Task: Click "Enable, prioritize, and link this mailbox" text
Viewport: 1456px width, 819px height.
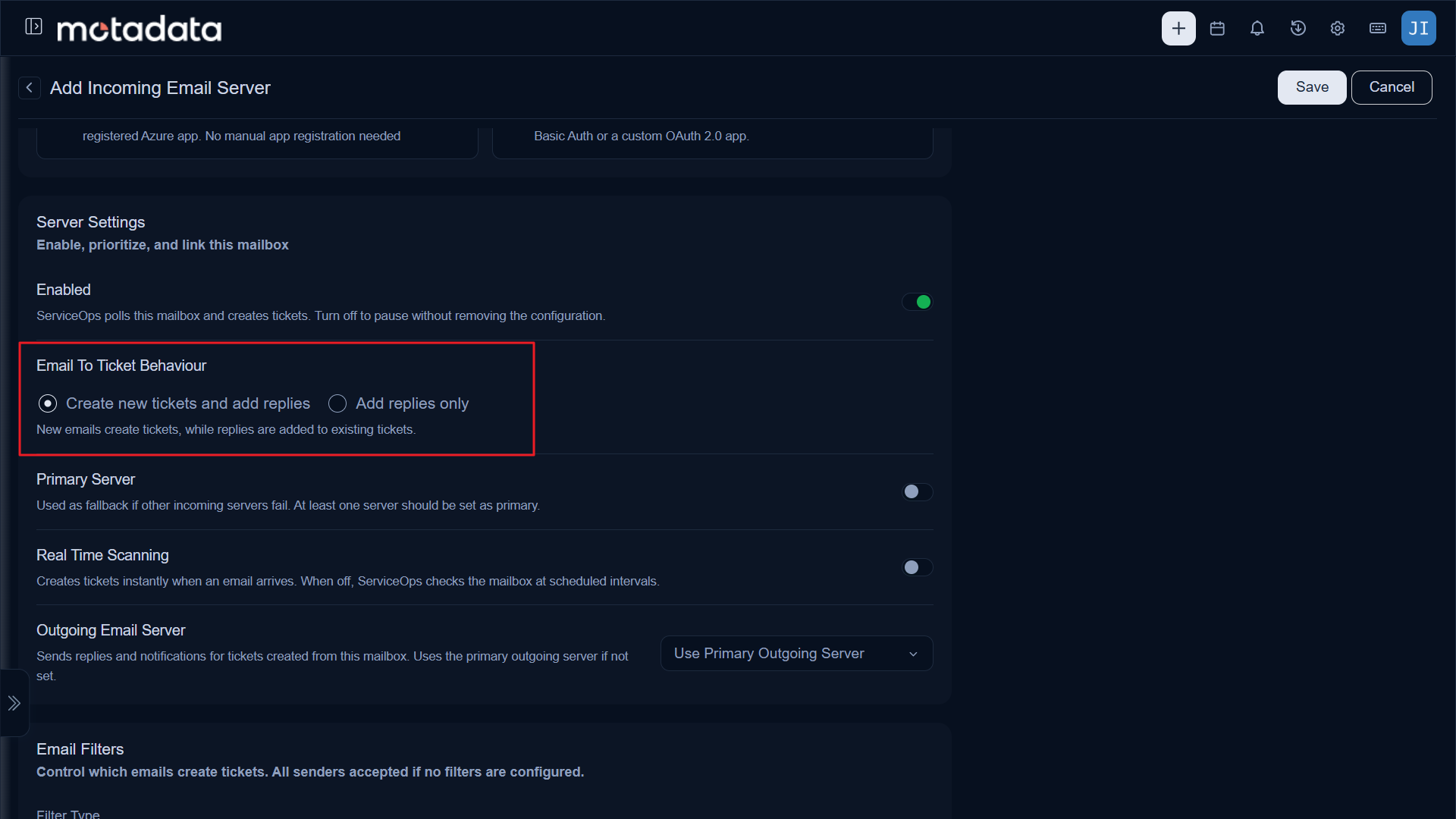Action: tap(162, 245)
